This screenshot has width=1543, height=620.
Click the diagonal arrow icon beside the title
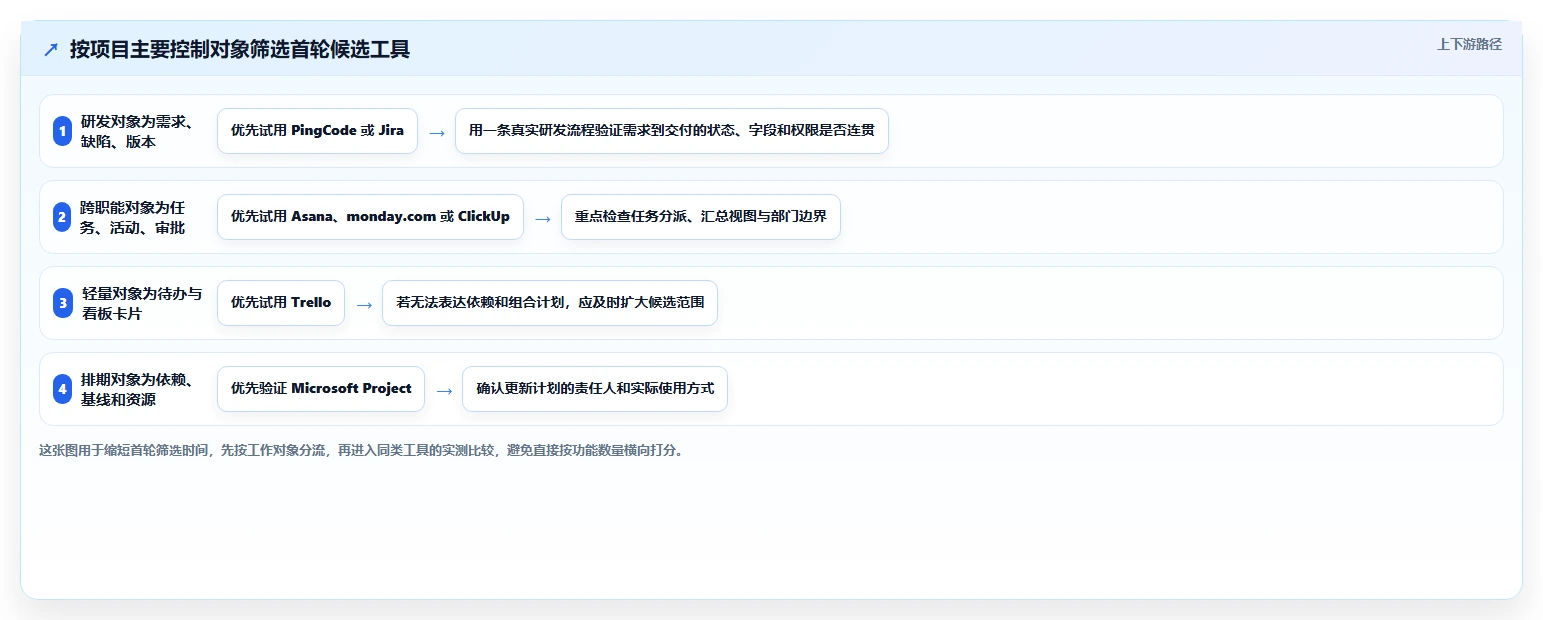[51, 49]
